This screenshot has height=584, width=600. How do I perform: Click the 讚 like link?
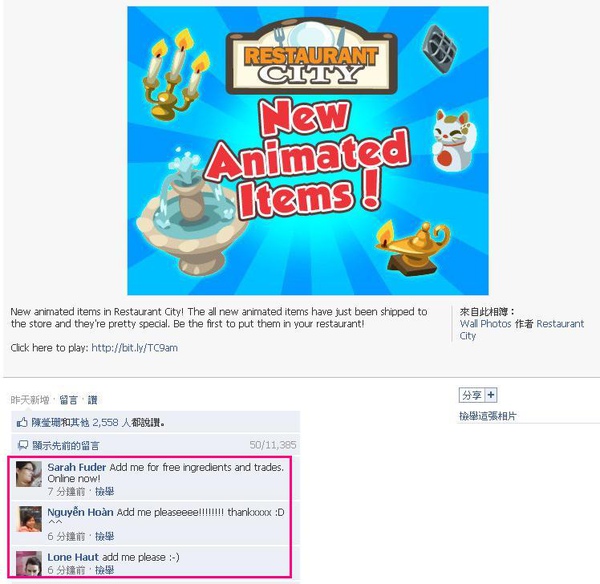click(x=92, y=400)
